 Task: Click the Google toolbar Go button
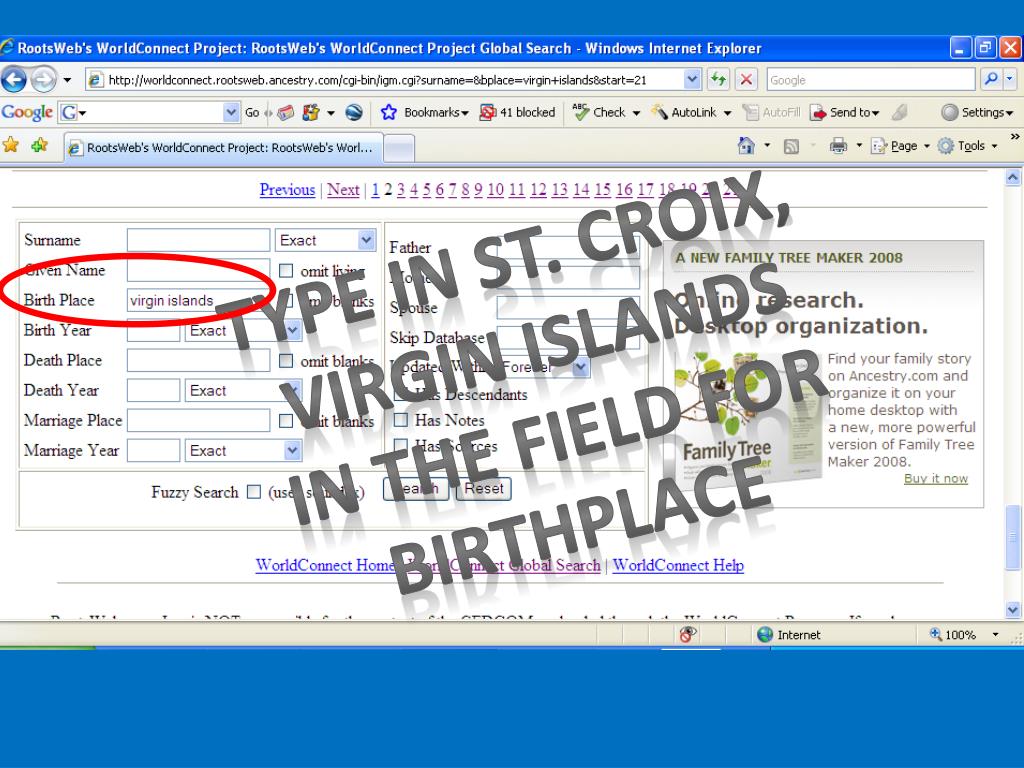[x=252, y=112]
